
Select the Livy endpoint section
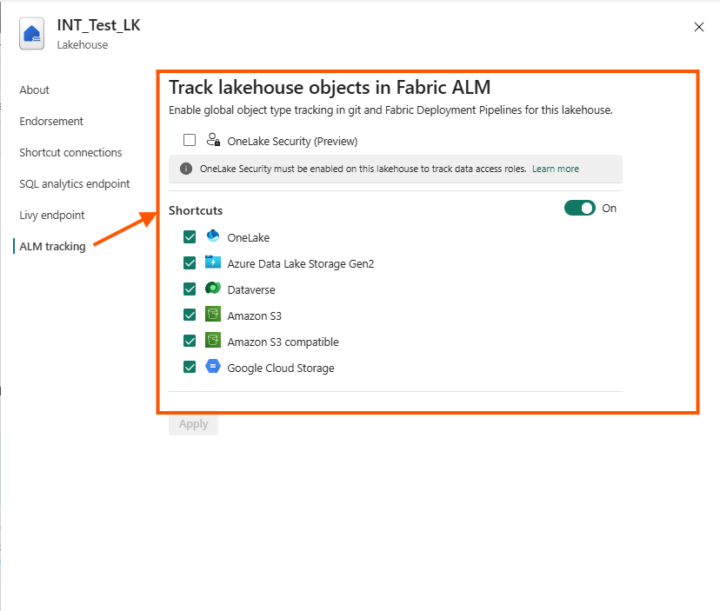click(x=52, y=215)
